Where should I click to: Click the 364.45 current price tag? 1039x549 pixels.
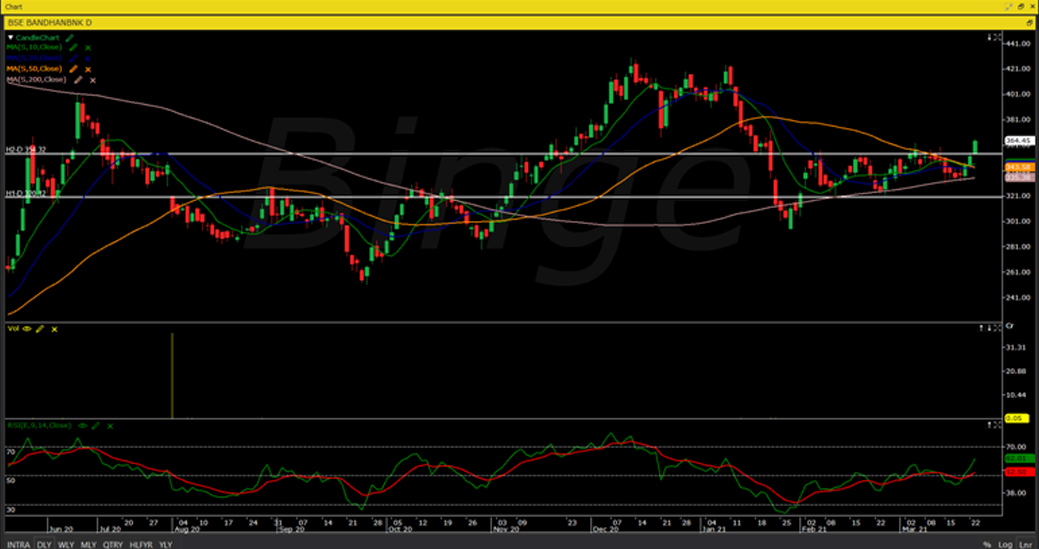[x=1018, y=140]
